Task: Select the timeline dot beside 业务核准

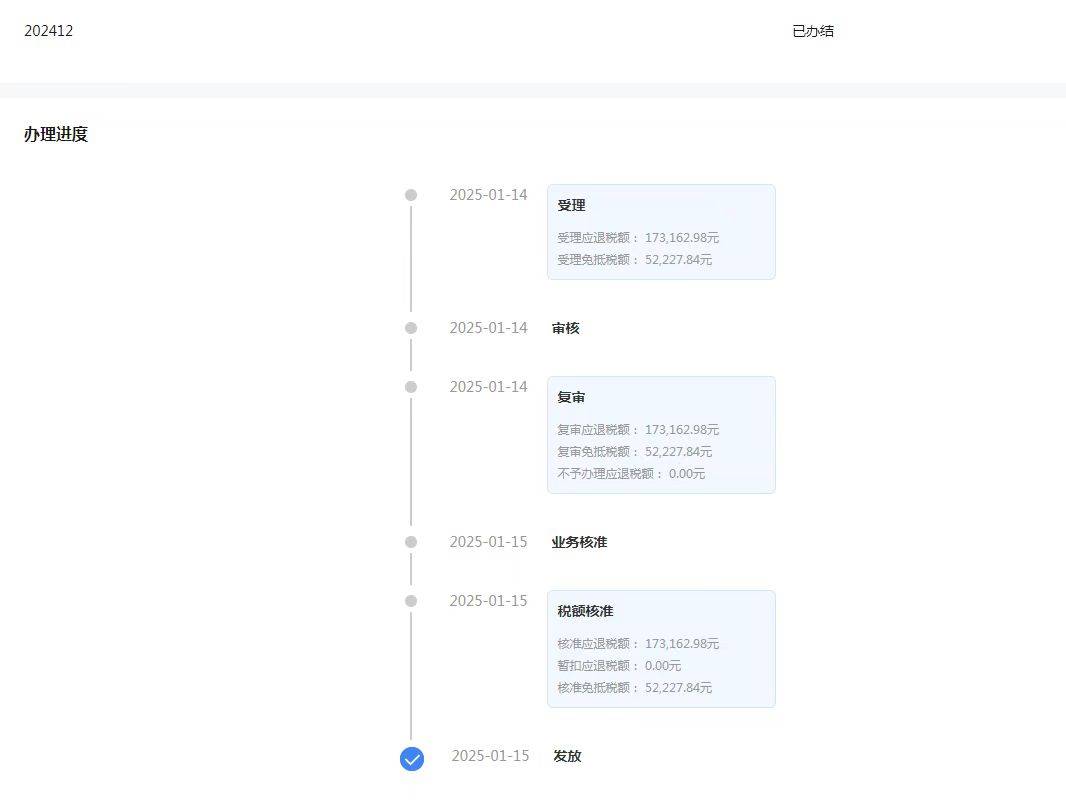Action: [411, 542]
